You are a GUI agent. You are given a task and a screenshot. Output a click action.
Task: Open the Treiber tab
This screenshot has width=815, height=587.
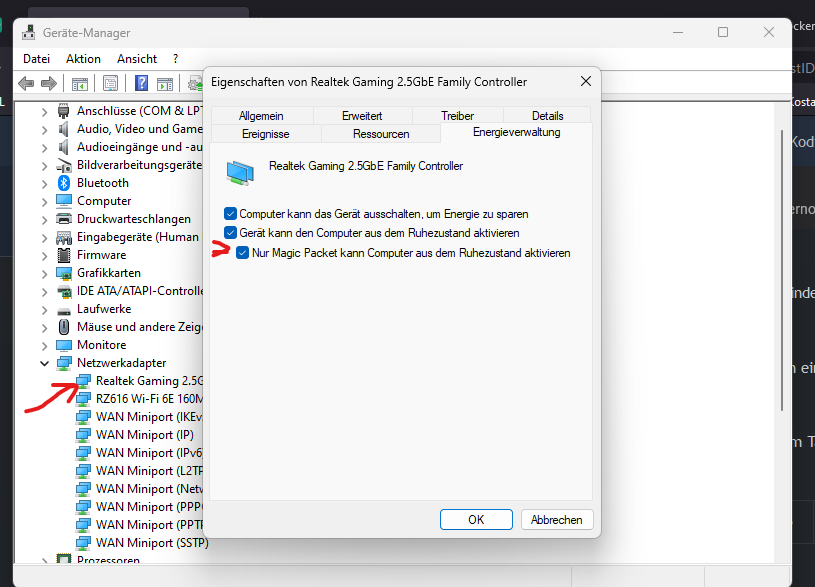pos(457,115)
